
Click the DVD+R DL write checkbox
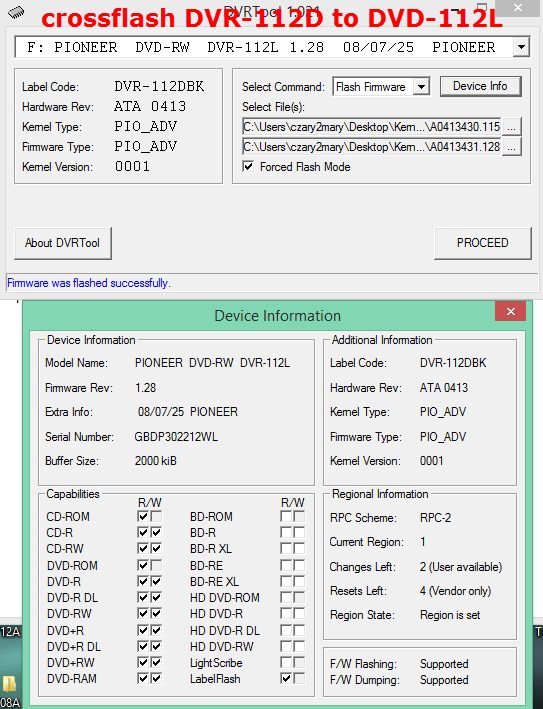(x=156, y=646)
